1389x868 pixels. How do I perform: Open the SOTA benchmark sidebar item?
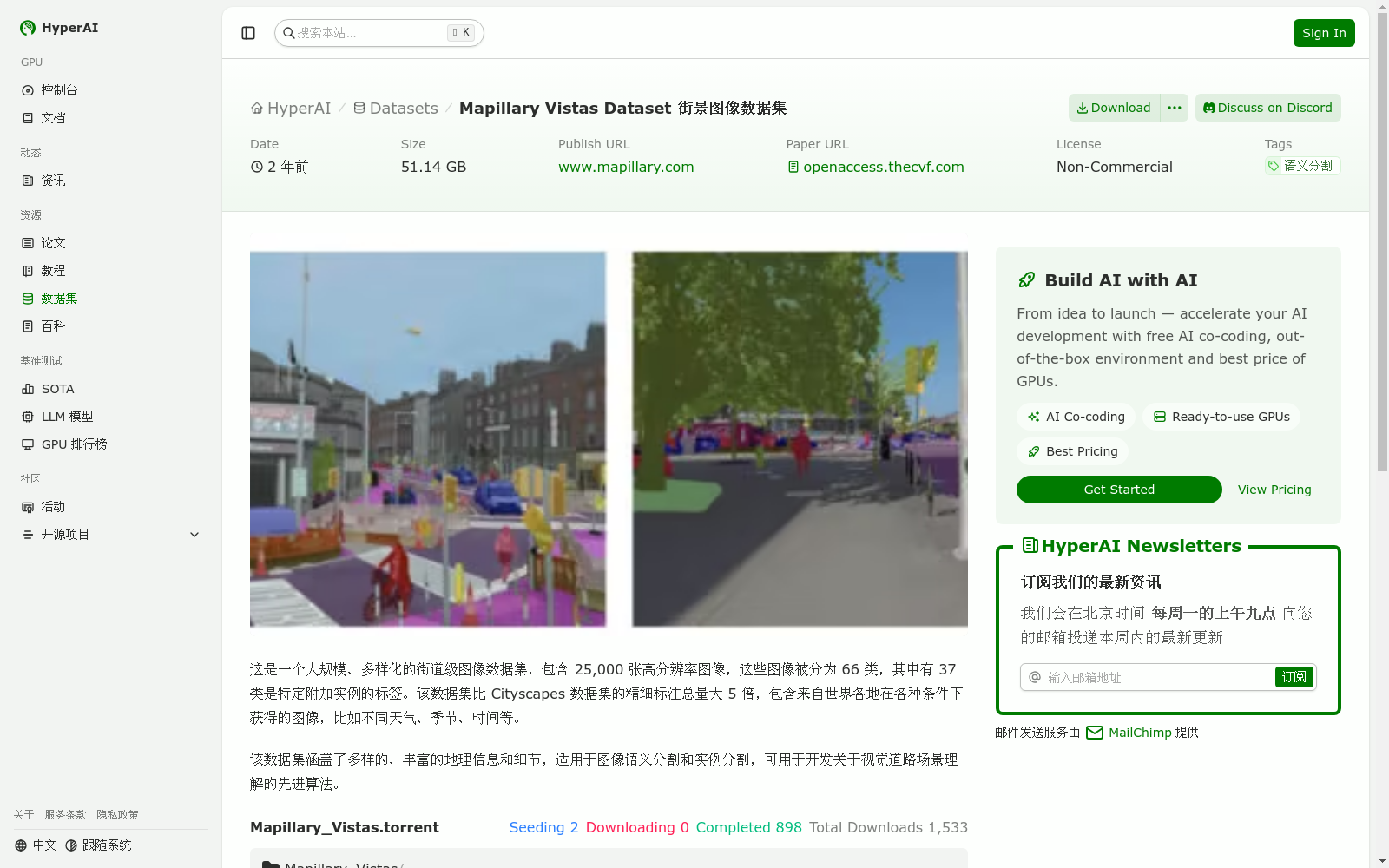point(57,389)
